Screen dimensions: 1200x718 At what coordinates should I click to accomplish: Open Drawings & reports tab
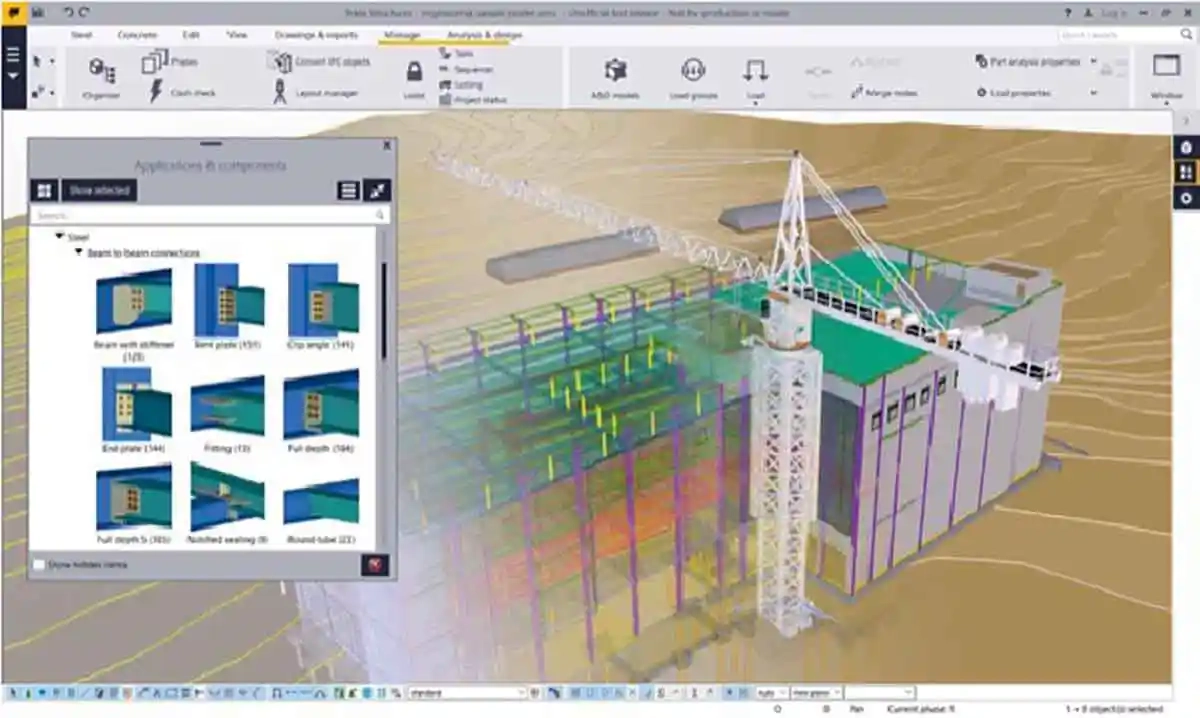316,34
